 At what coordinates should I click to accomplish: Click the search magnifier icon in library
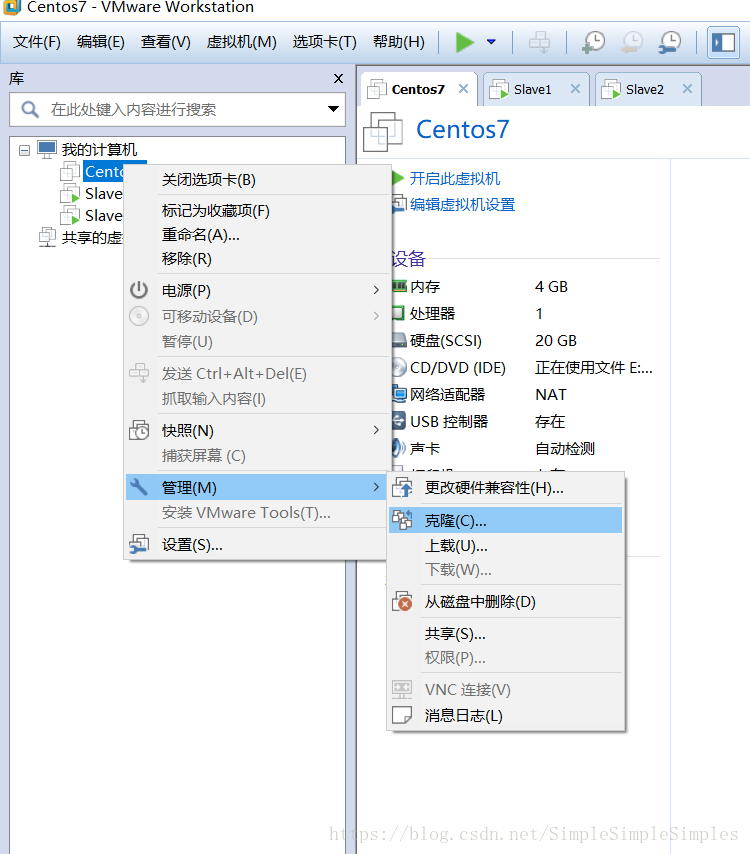point(30,109)
